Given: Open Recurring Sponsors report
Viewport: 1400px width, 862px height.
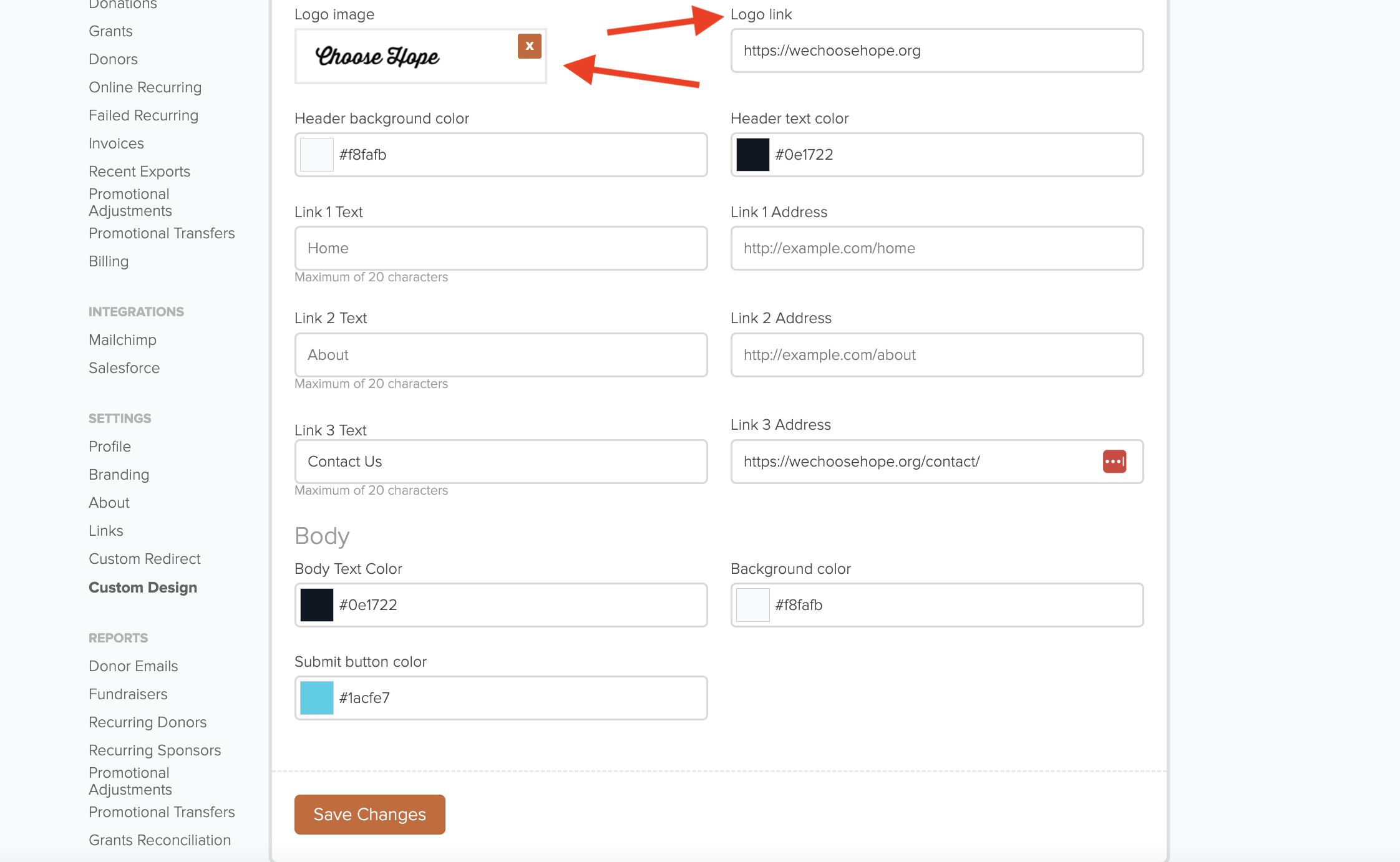Looking at the screenshot, I should pos(155,750).
